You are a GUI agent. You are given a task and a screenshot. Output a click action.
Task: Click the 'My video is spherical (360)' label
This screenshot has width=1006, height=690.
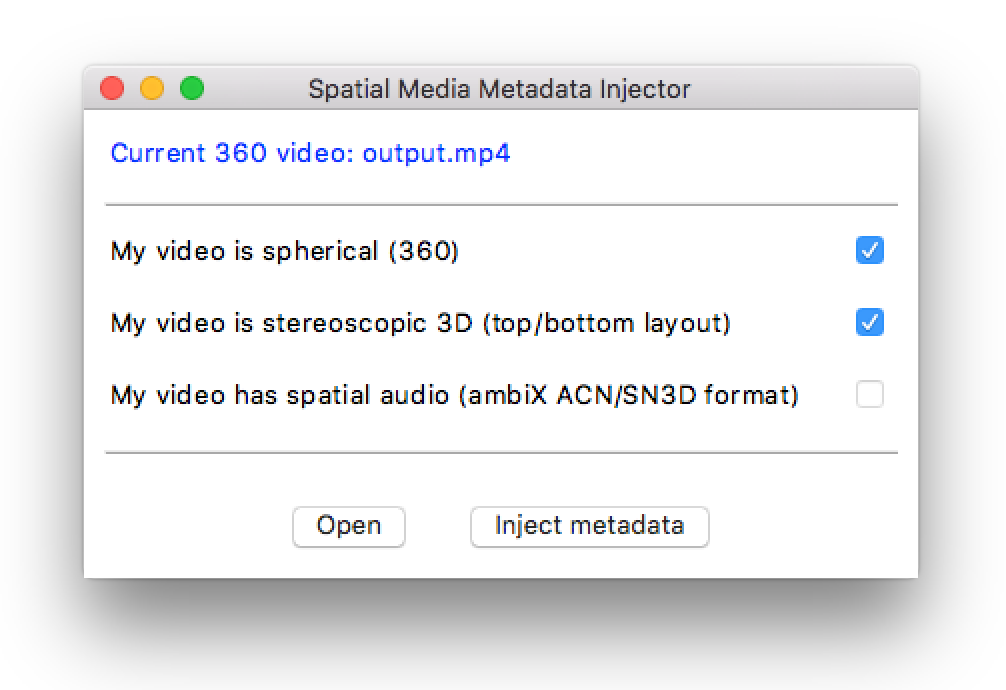point(285,251)
